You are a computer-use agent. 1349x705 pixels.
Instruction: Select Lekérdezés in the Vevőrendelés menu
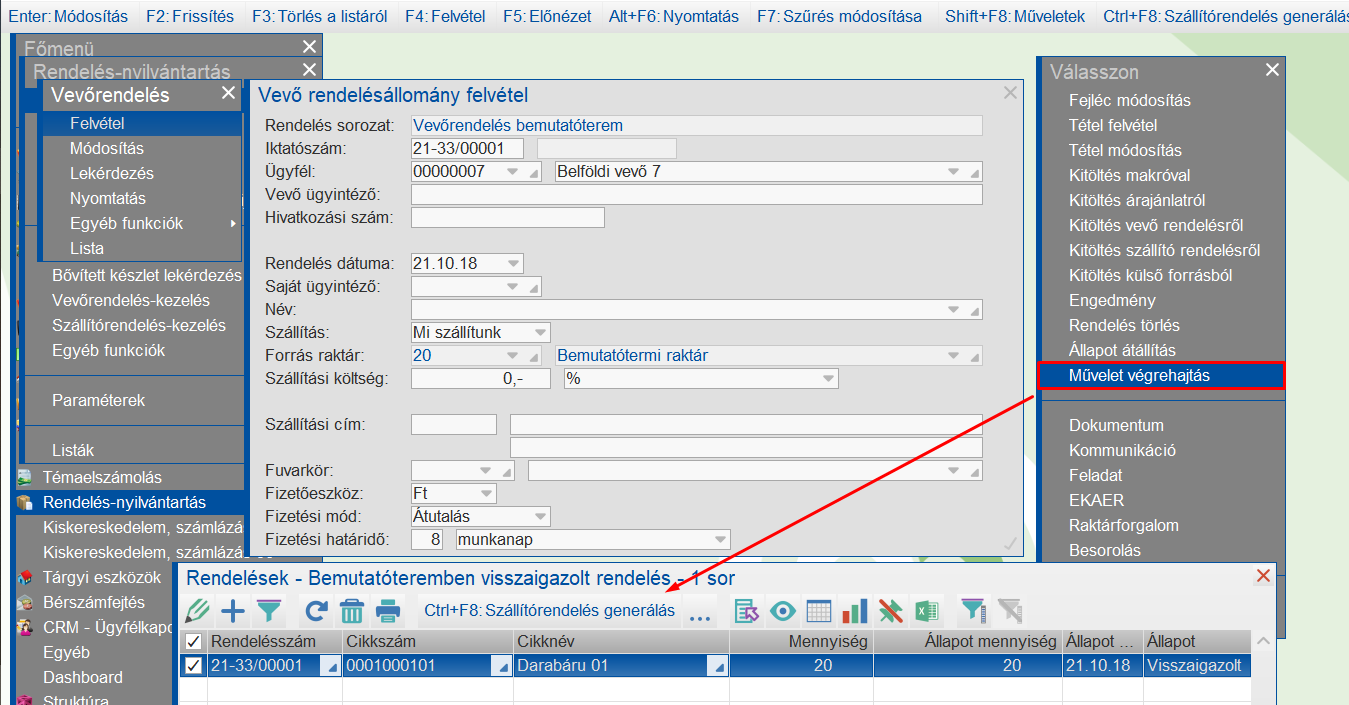point(142,173)
